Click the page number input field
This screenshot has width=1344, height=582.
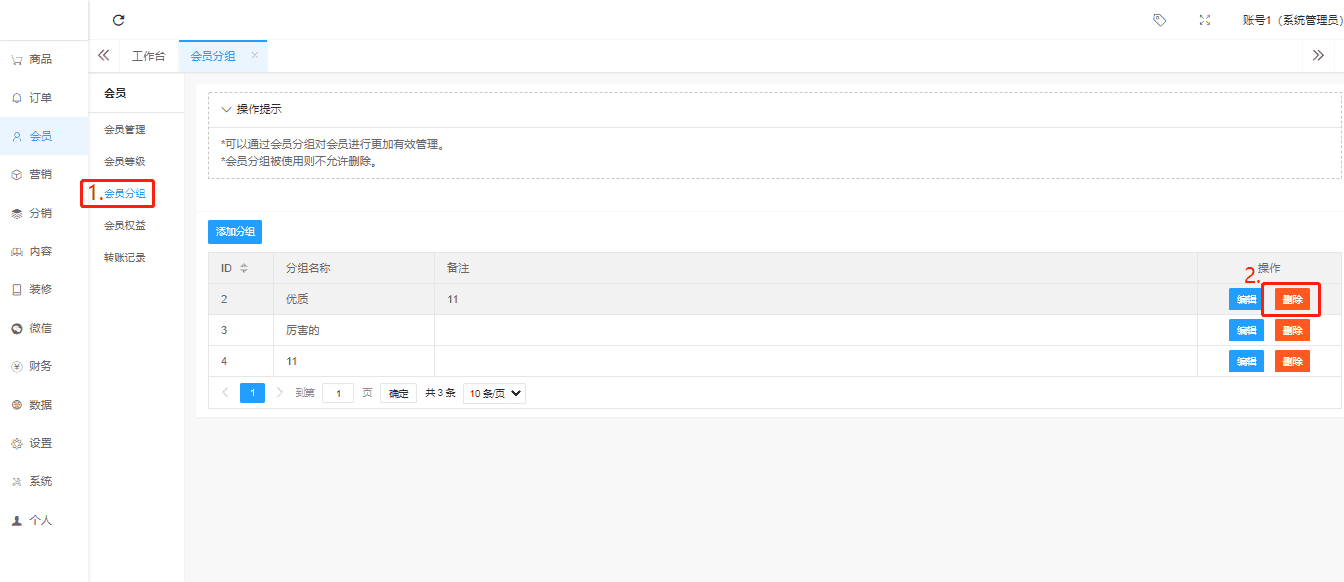coord(338,393)
